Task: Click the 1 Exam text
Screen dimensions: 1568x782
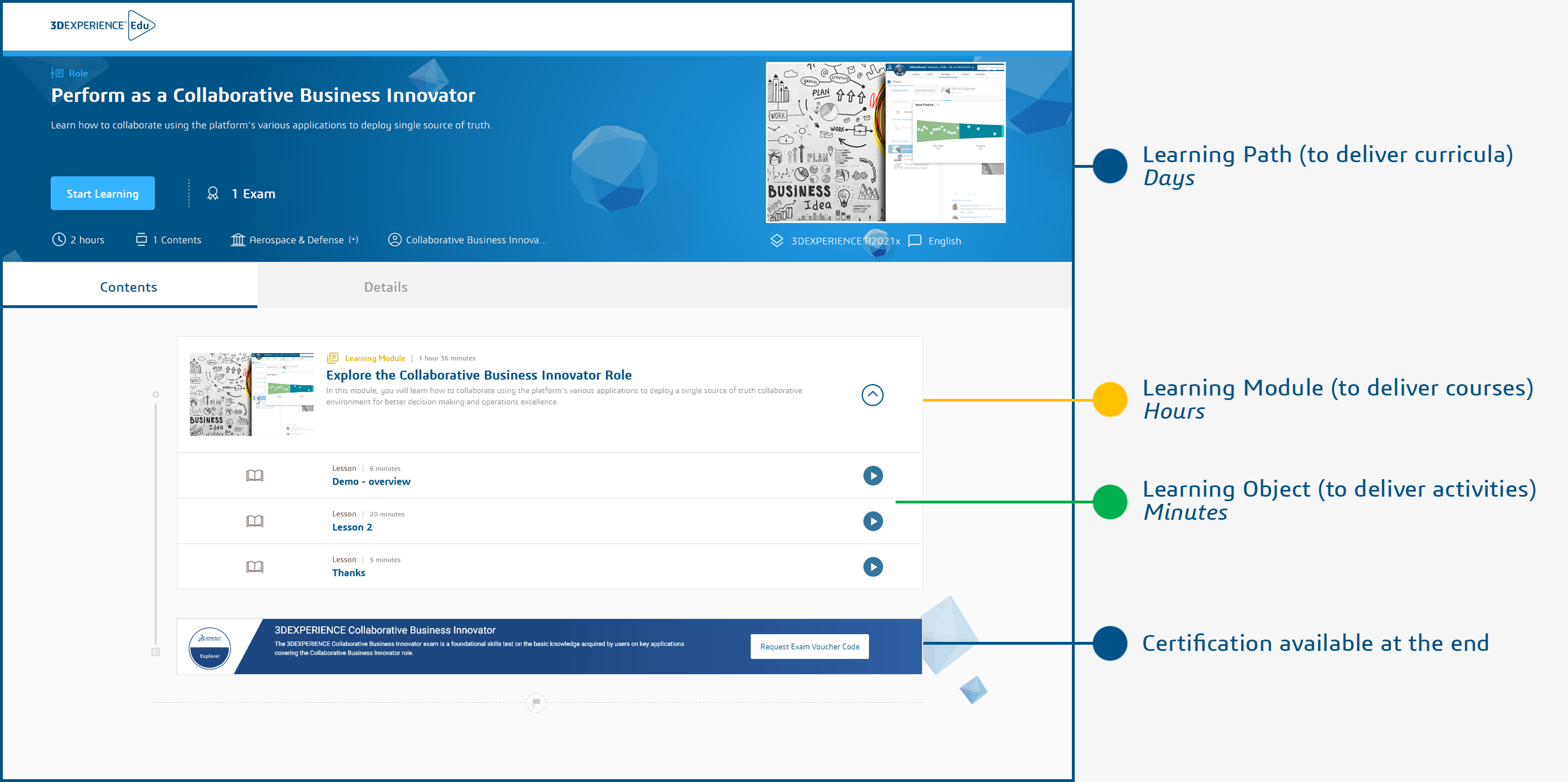Action: click(253, 193)
